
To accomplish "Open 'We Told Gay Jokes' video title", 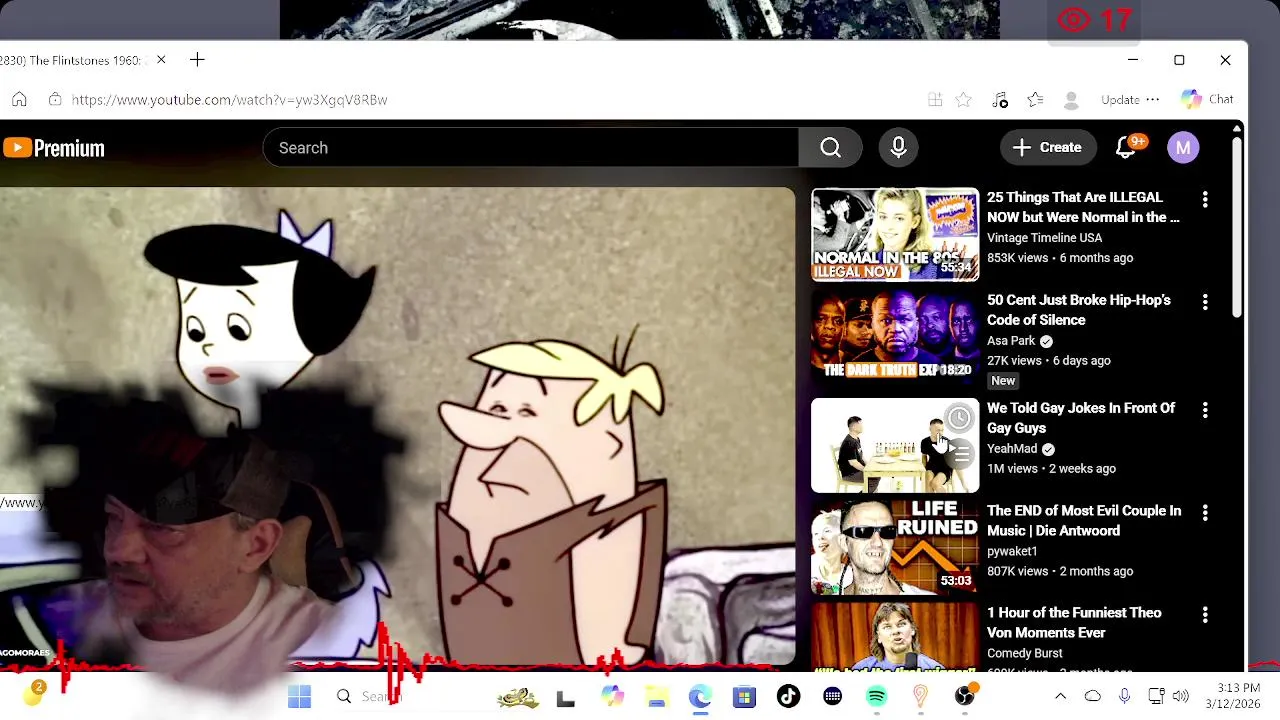I will [1081, 418].
